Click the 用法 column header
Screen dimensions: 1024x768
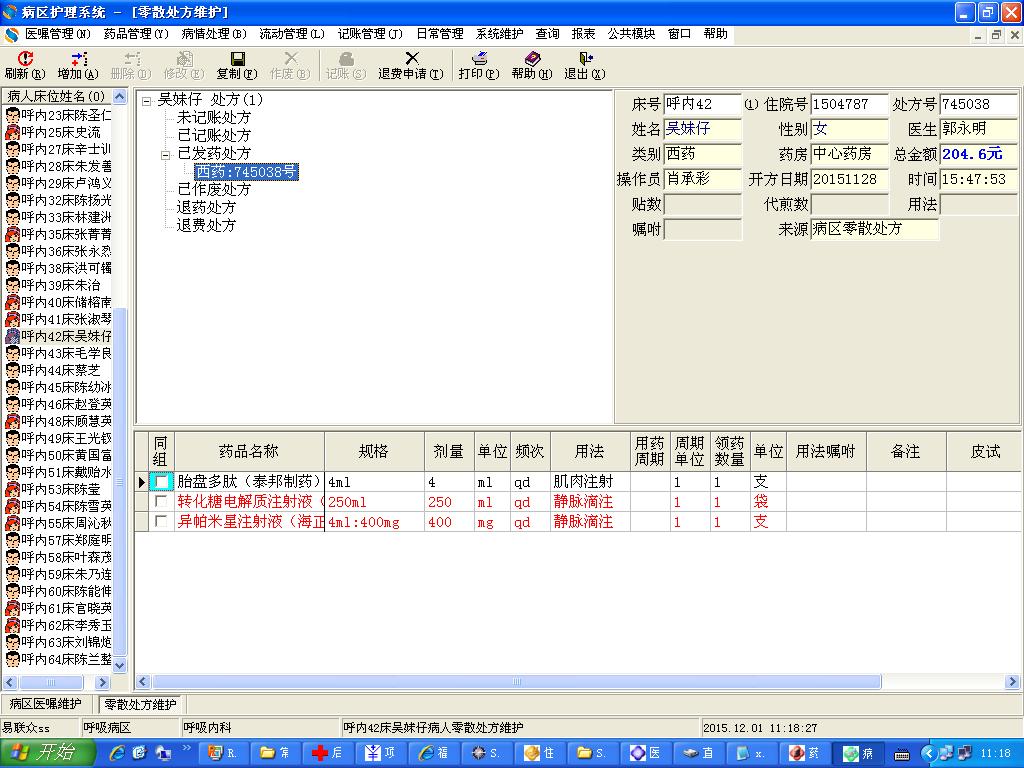click(x=589, y=451)
